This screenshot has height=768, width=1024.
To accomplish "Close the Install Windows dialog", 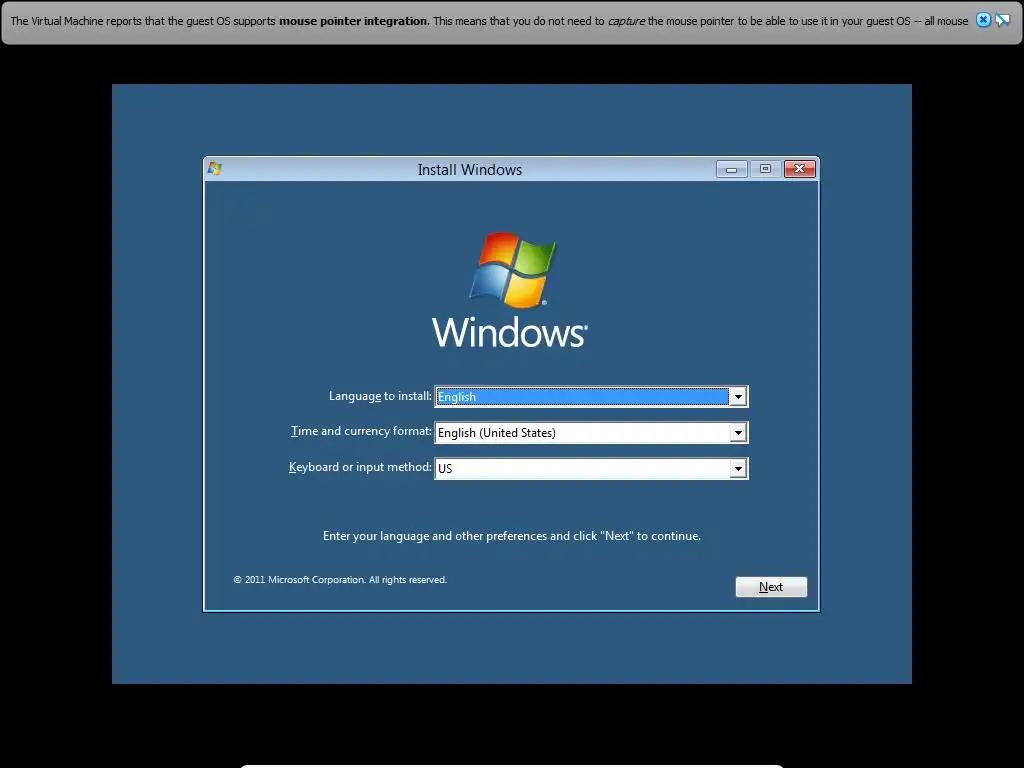I will pyautogui.click(x=799, y=169).
